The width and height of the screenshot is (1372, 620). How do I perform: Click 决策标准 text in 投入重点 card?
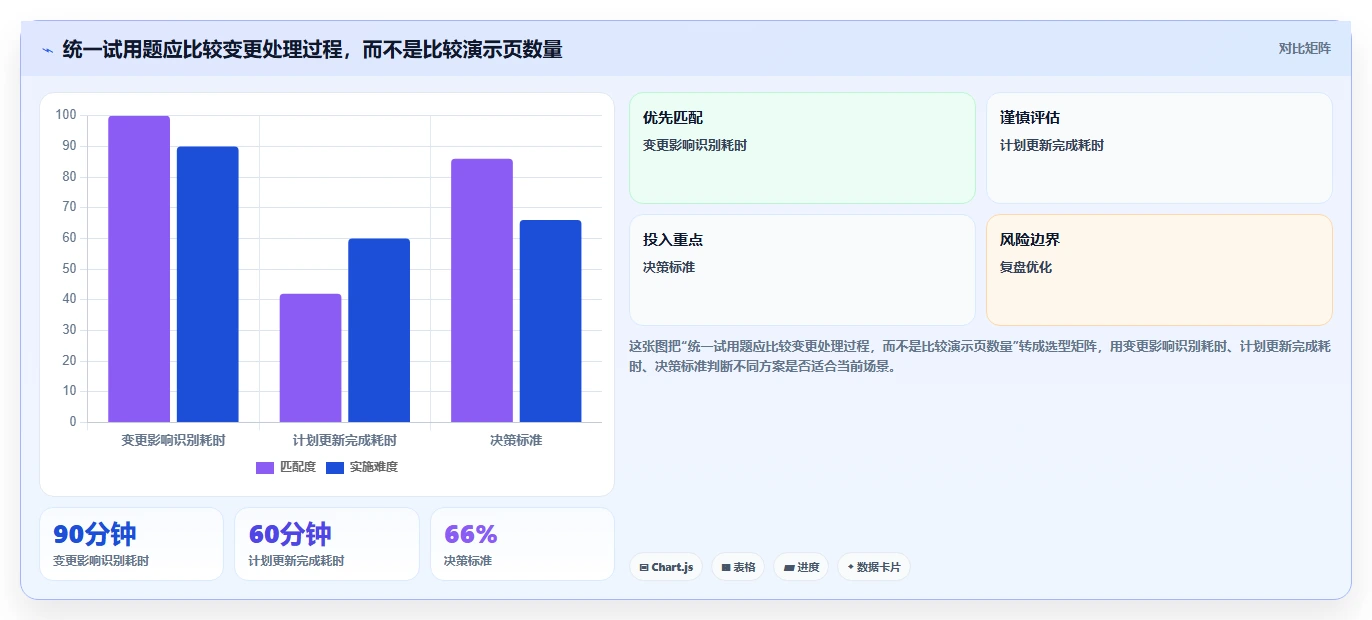(x=669, y=267)
